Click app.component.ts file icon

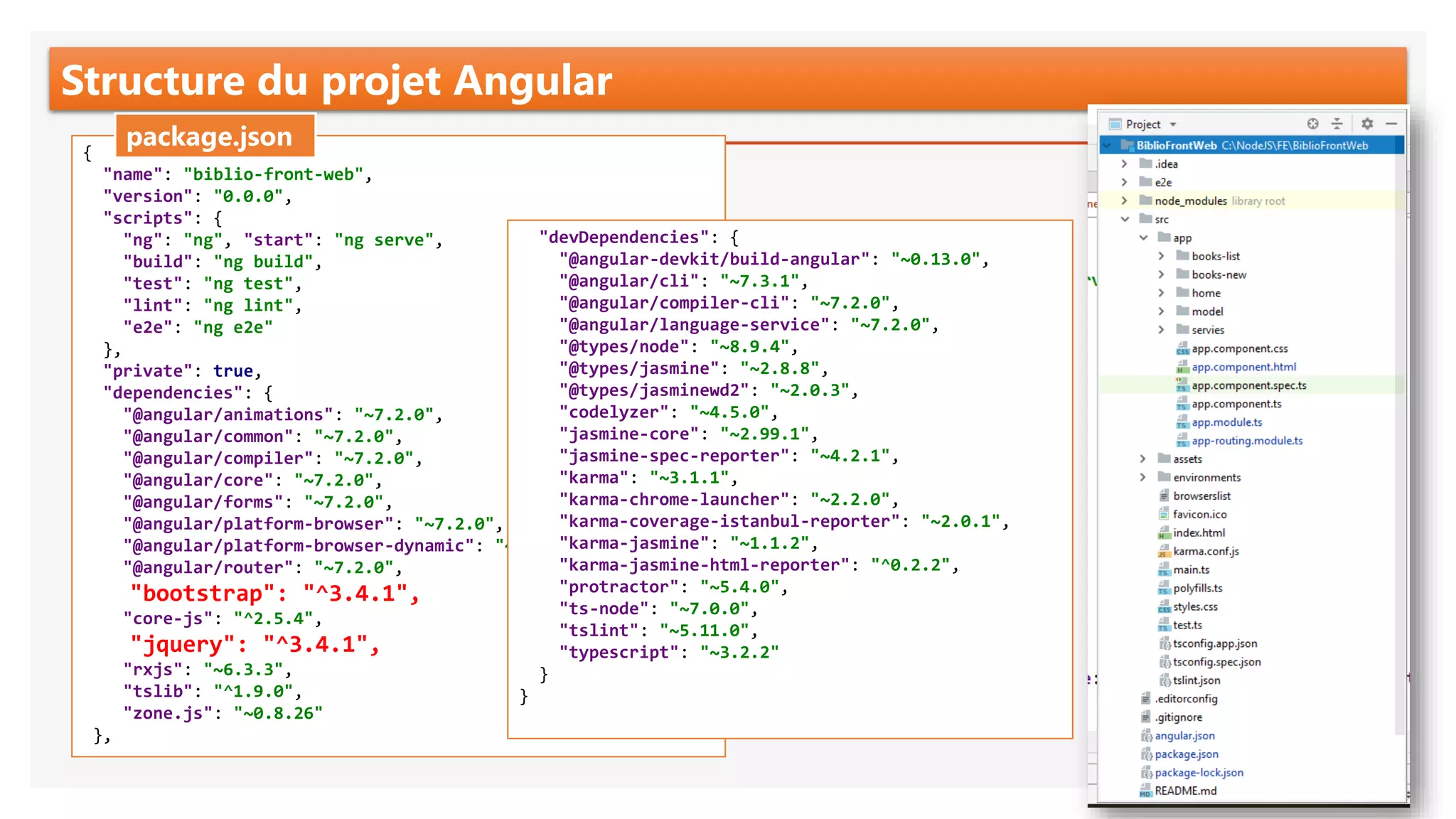coord(1182,404)
